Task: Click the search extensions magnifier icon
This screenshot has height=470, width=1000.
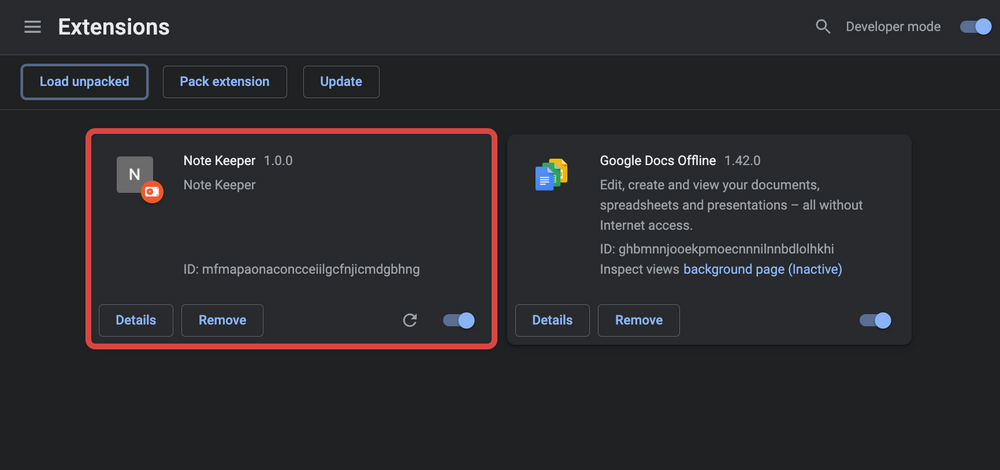Action: 823,27
